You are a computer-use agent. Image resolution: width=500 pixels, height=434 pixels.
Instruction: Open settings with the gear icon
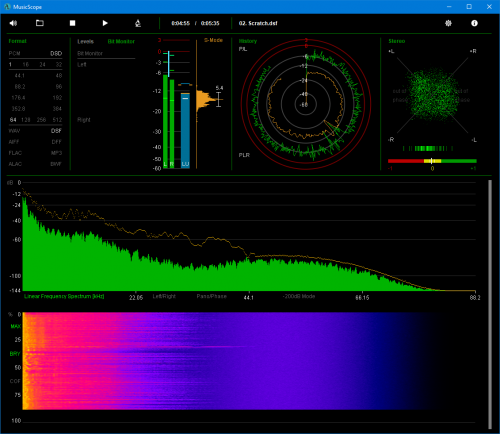(448, 23)
